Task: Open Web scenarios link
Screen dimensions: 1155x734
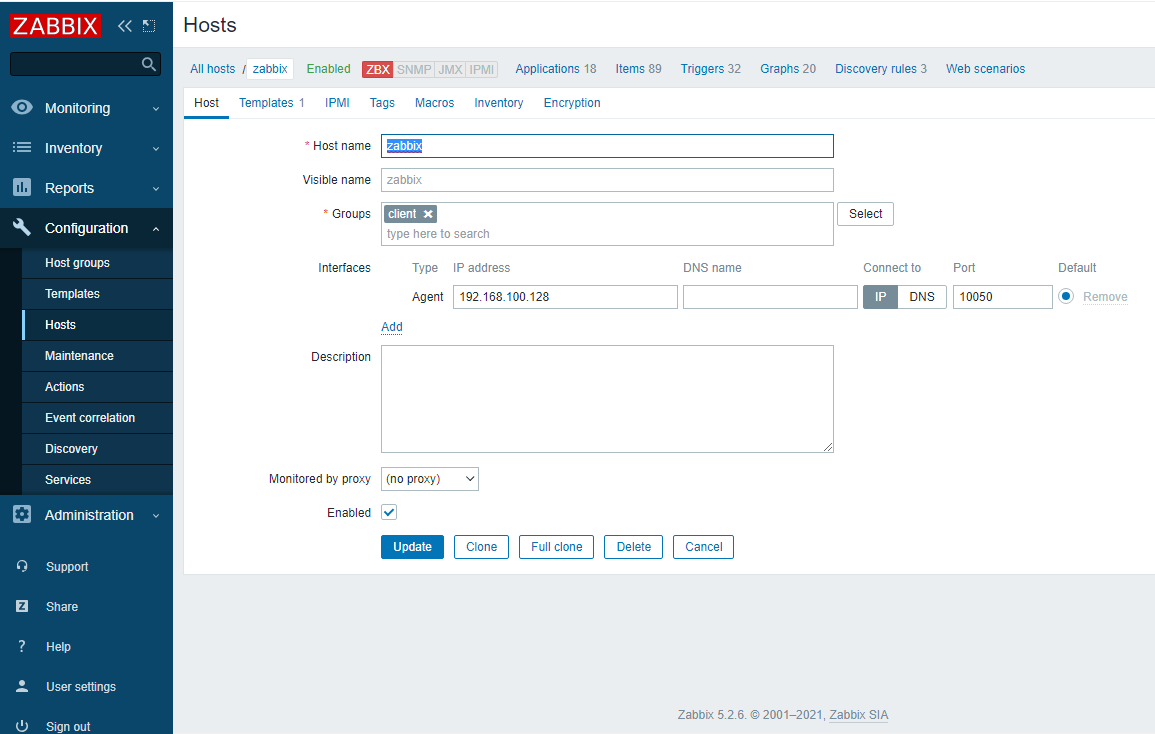Action: (x=986, y=69)
